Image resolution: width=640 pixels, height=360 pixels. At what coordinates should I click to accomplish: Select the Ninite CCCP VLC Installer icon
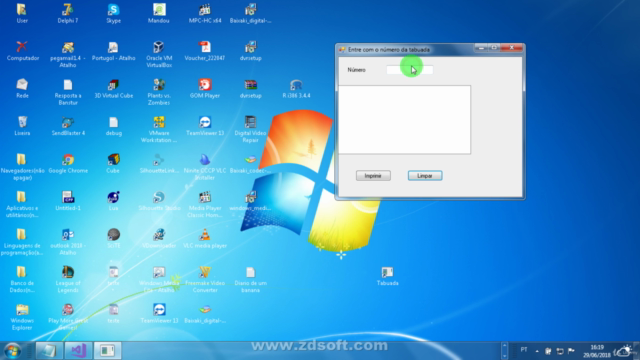click(205, 167)
